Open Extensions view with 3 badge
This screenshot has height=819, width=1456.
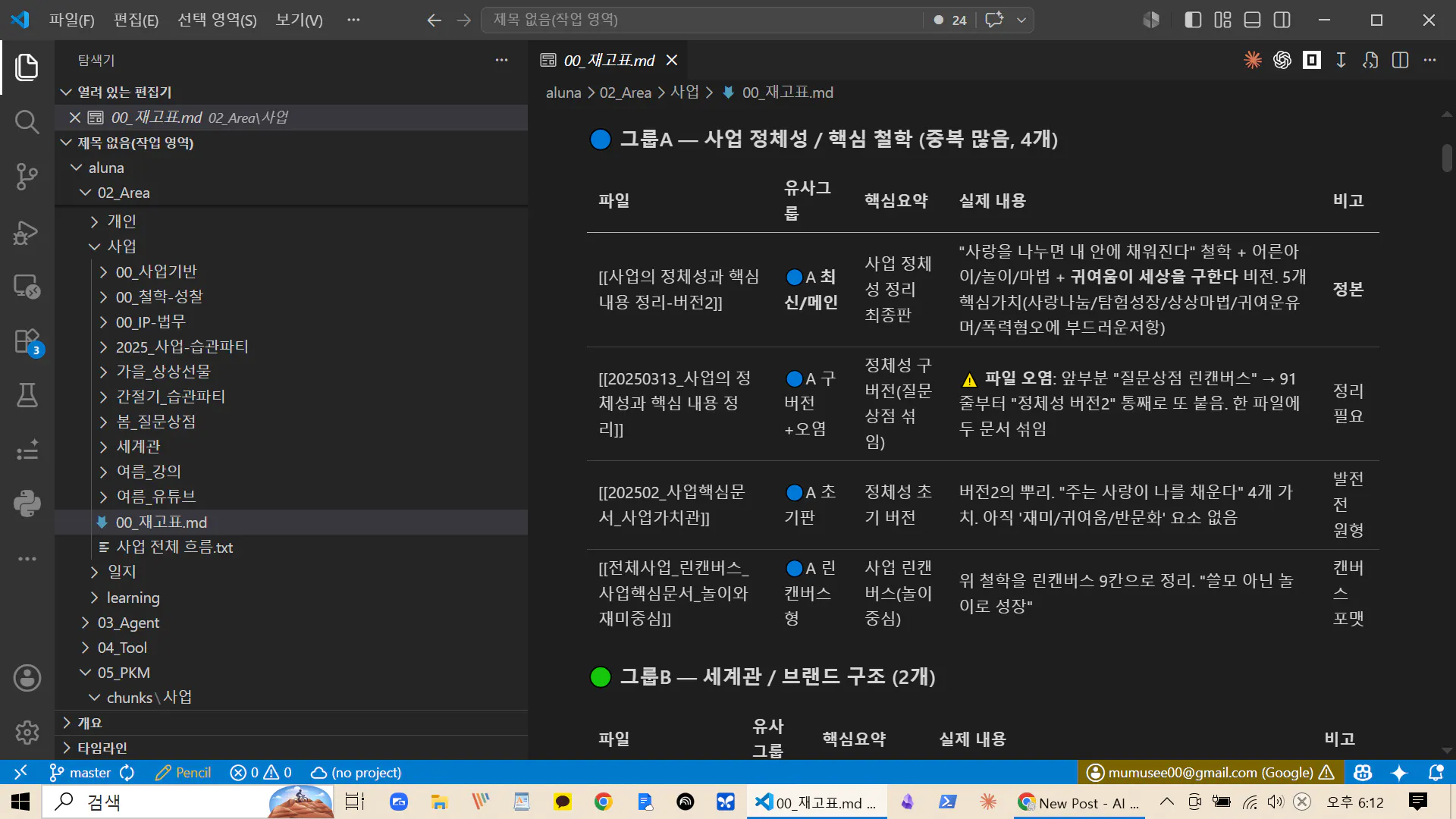[27, 340]
